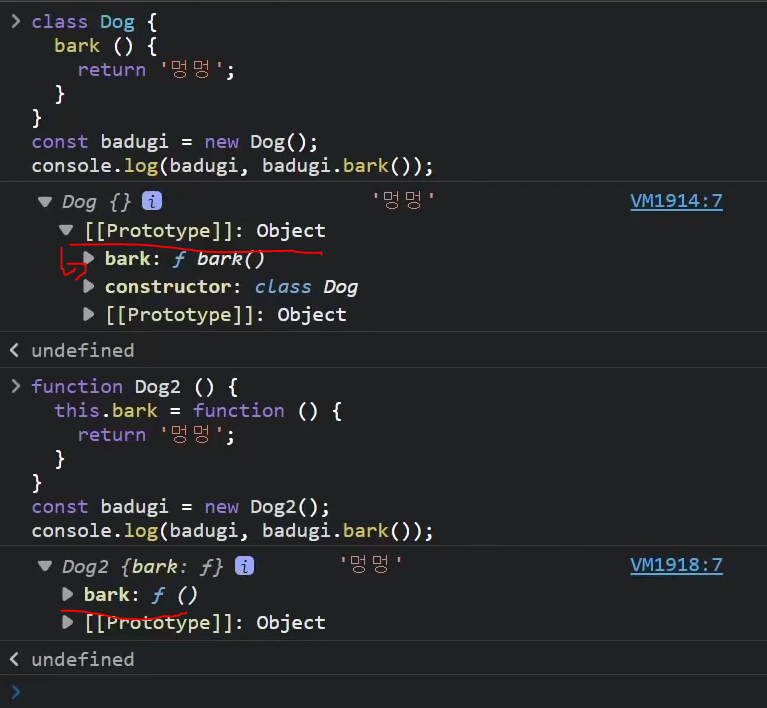The height and width of the screenshot is (708, 767).
Task: Open source link VM1918:7
Action: pos(676,565)
